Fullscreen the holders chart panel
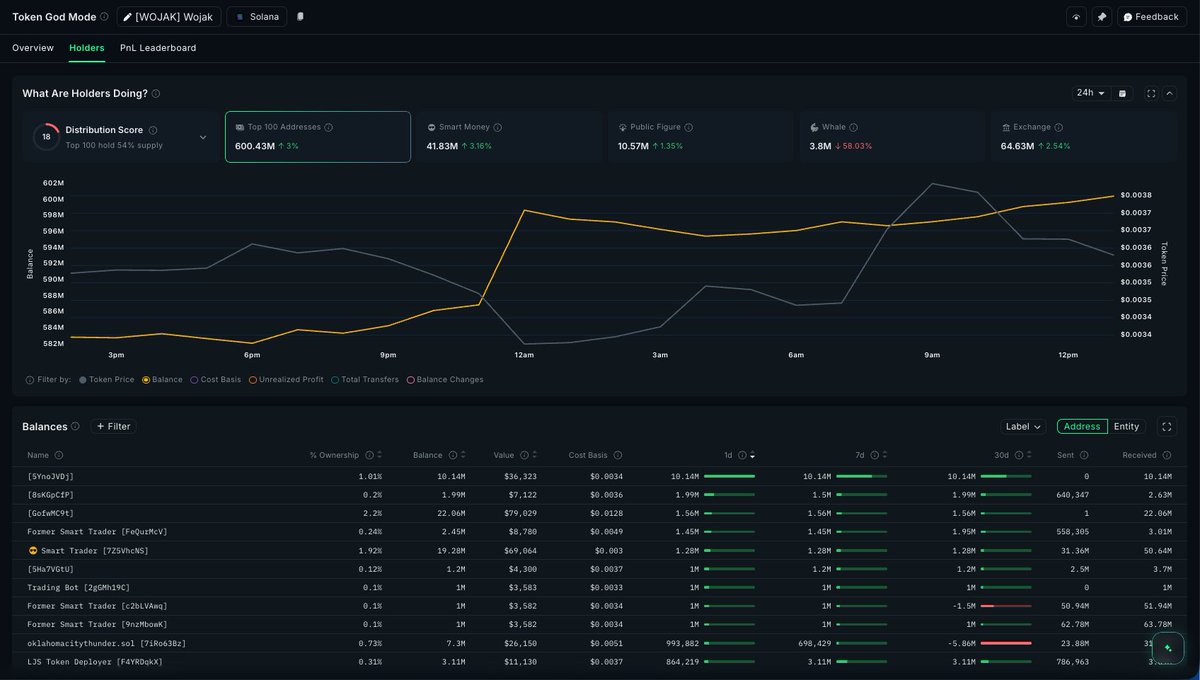 [1151, 93]
